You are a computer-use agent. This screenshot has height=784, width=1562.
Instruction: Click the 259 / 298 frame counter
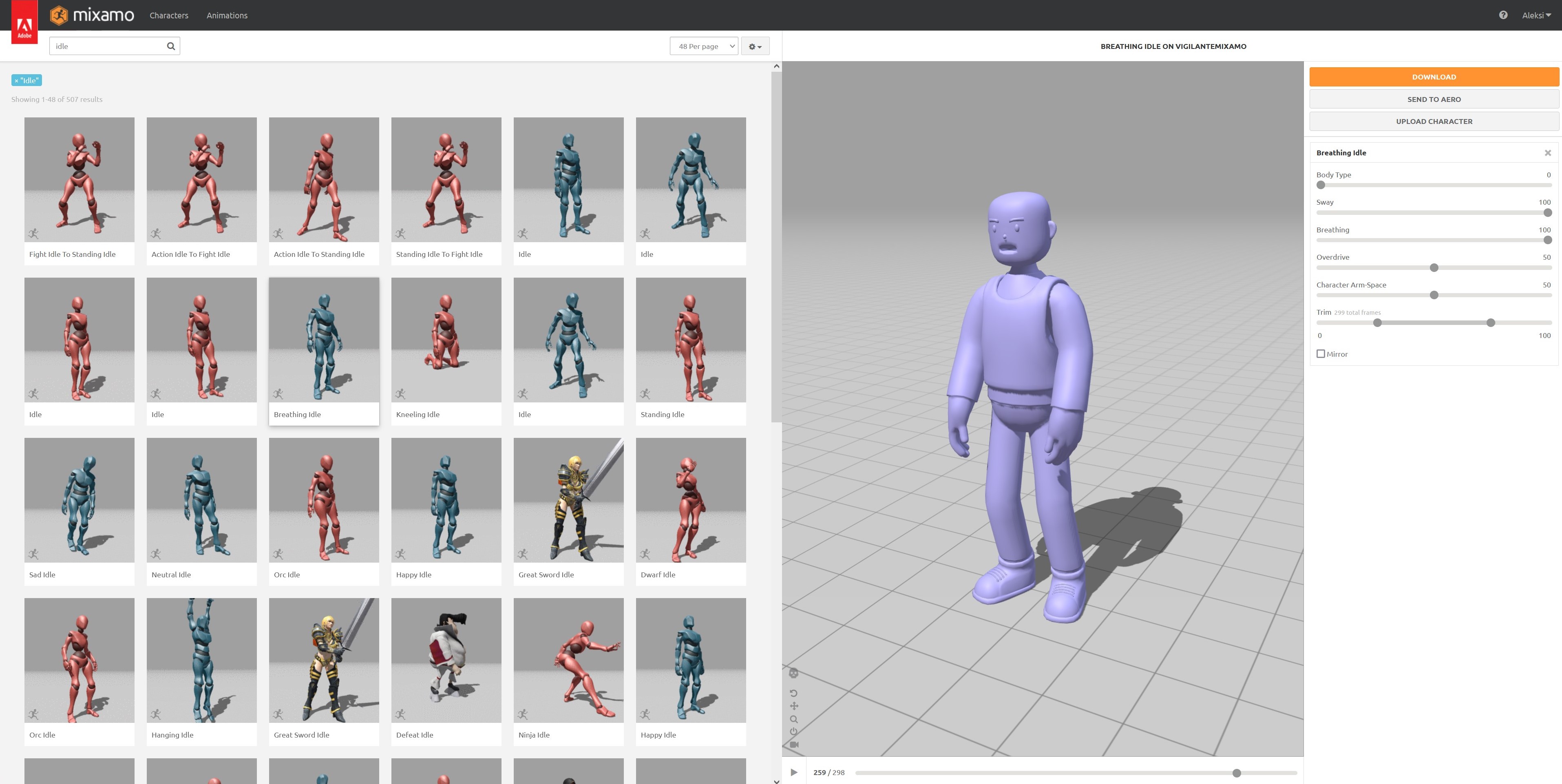(829, 773)
